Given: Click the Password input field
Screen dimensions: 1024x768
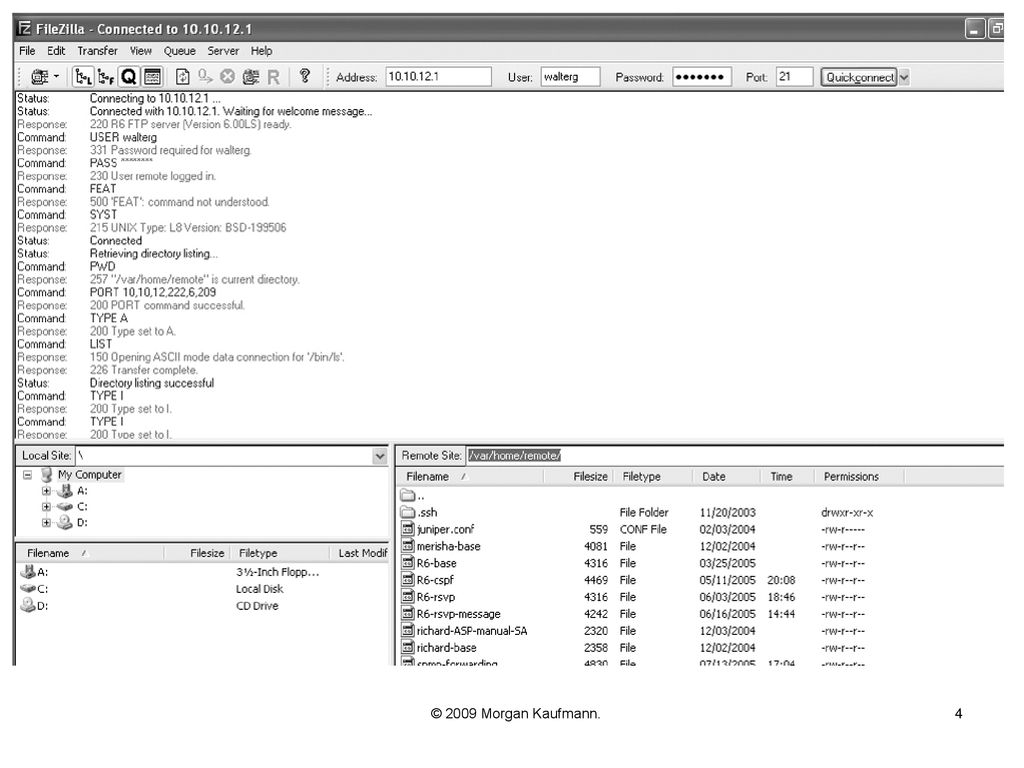Looking at the screenshot, I should (x=702, y=77).
